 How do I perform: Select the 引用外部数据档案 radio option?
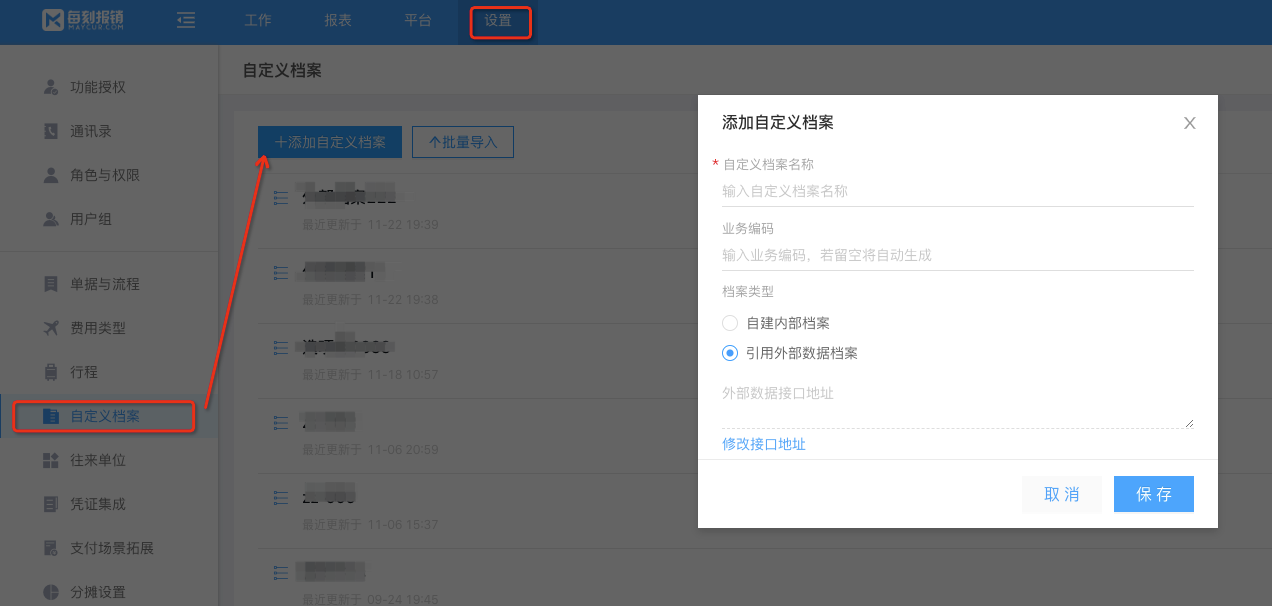pyautogui.click(x=730, y=353)
